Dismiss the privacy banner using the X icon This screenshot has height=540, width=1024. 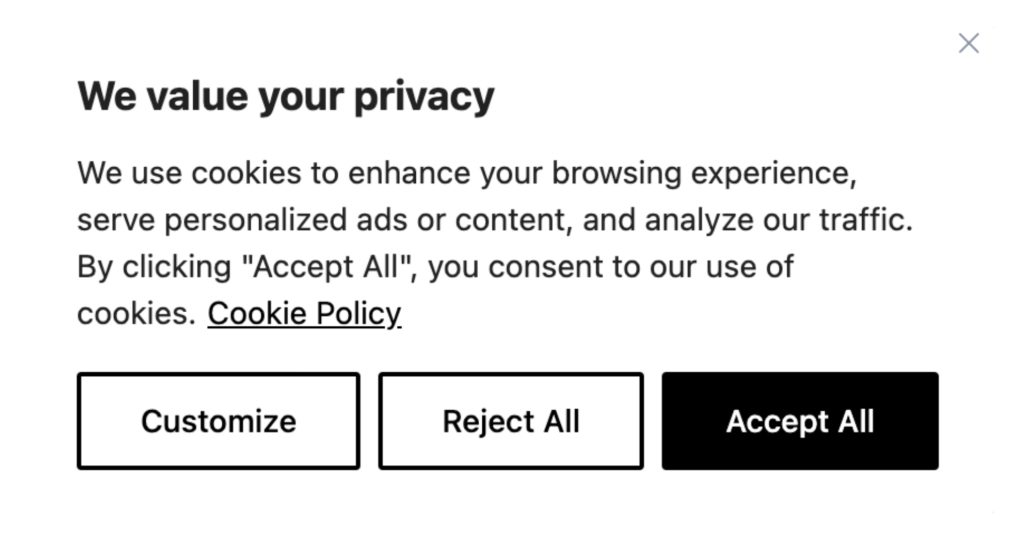click(x=968, y=43)
